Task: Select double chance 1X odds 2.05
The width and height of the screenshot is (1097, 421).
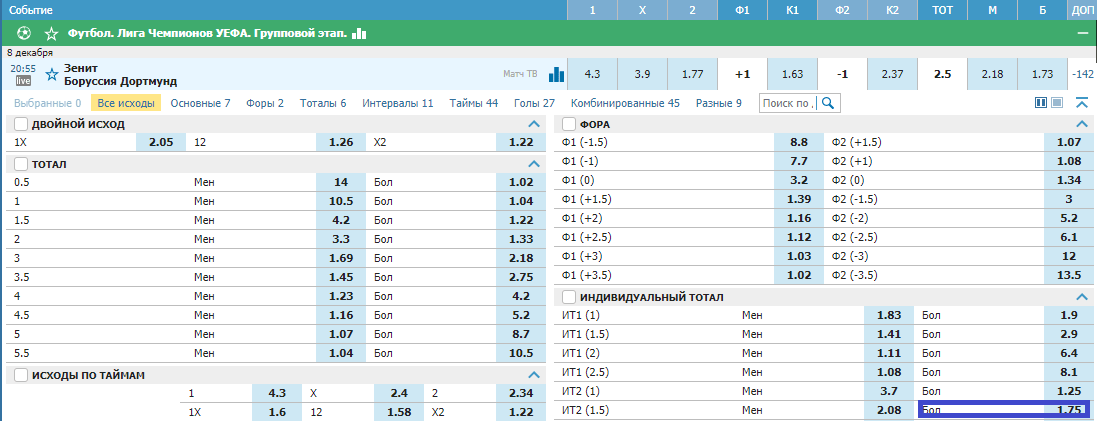Action: pyautogui.click(x=160, y=142)
